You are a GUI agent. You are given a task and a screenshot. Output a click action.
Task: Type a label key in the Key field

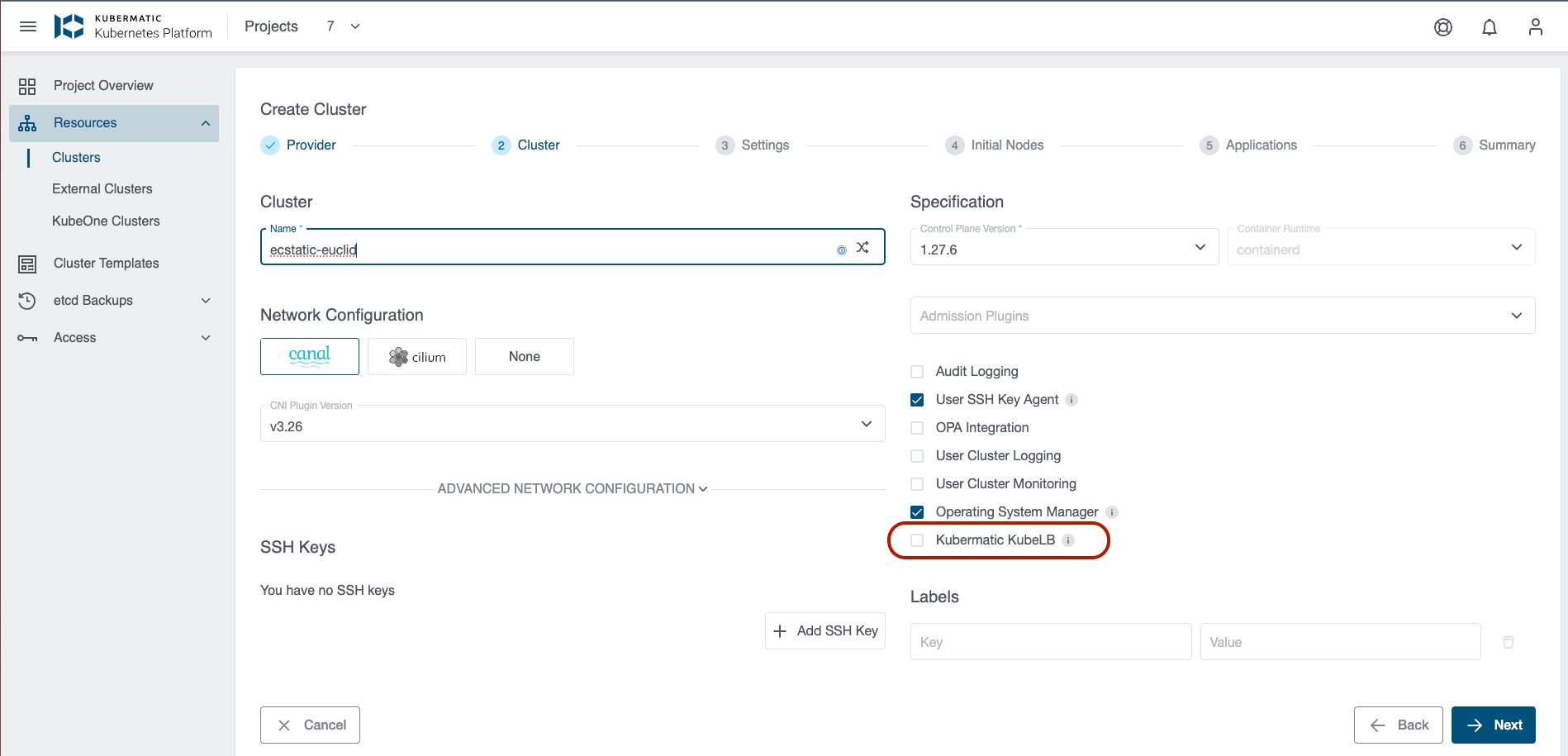[1050, 641]
